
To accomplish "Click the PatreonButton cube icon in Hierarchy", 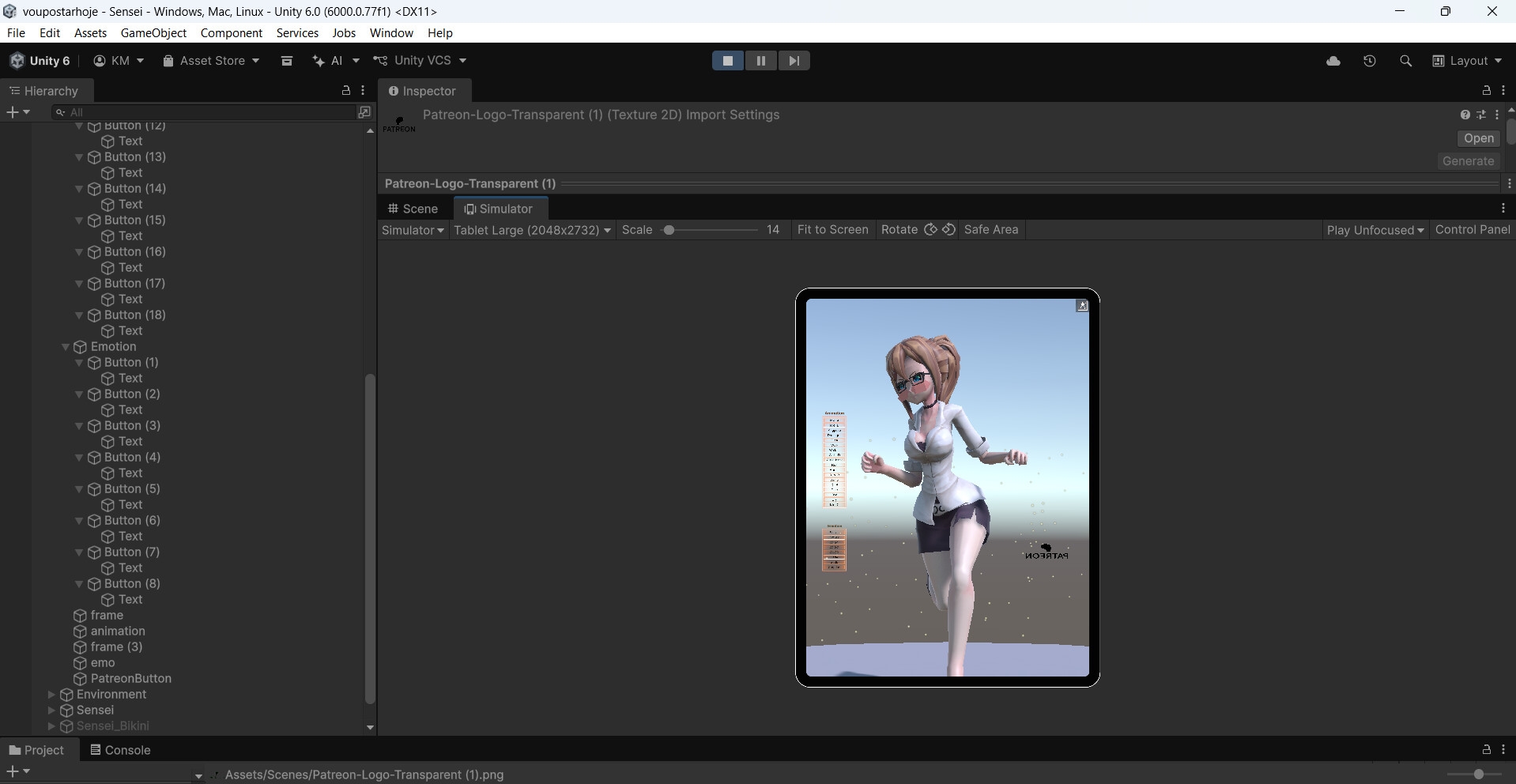I will (80, 679).
